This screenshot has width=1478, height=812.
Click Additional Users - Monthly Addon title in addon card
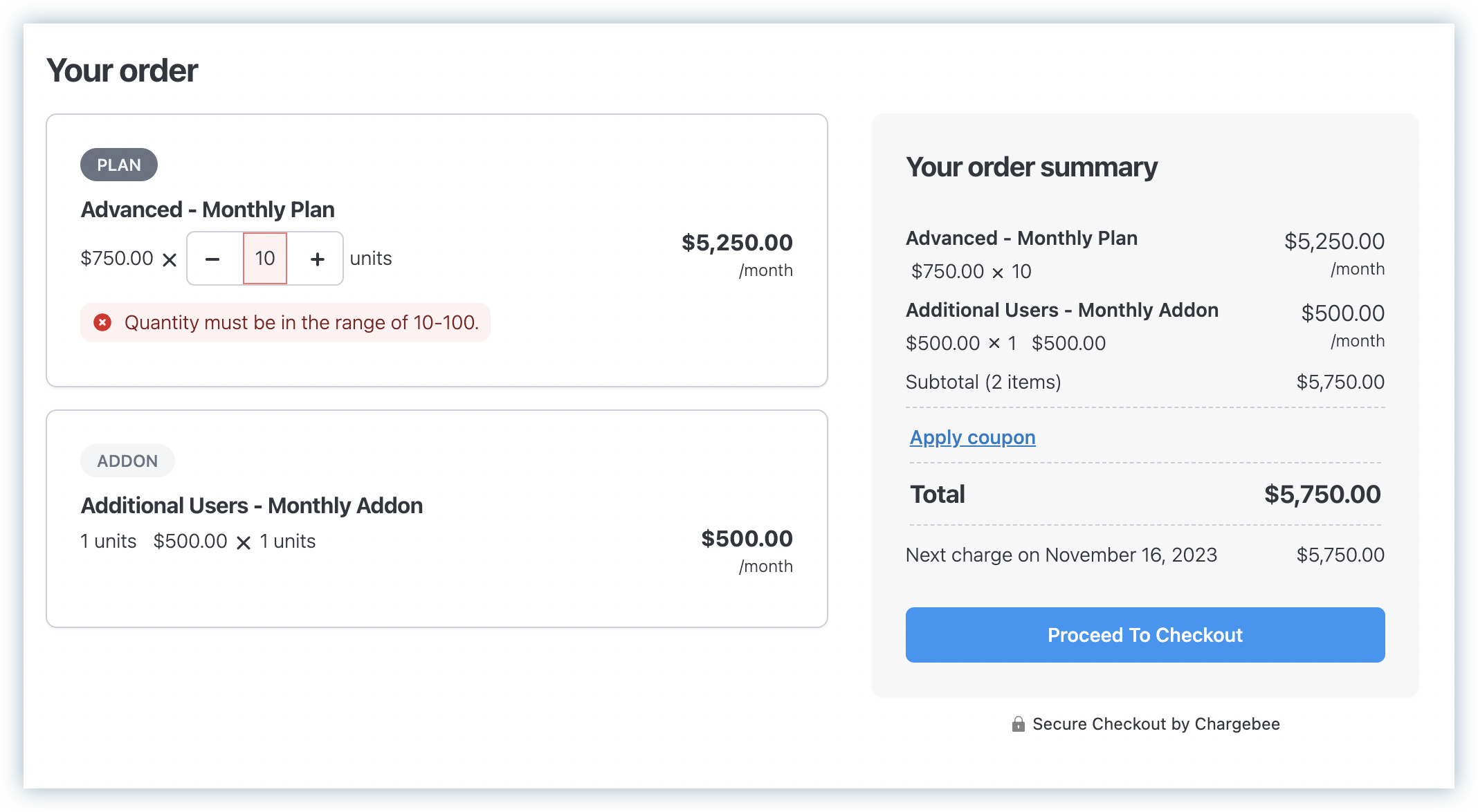252,506
